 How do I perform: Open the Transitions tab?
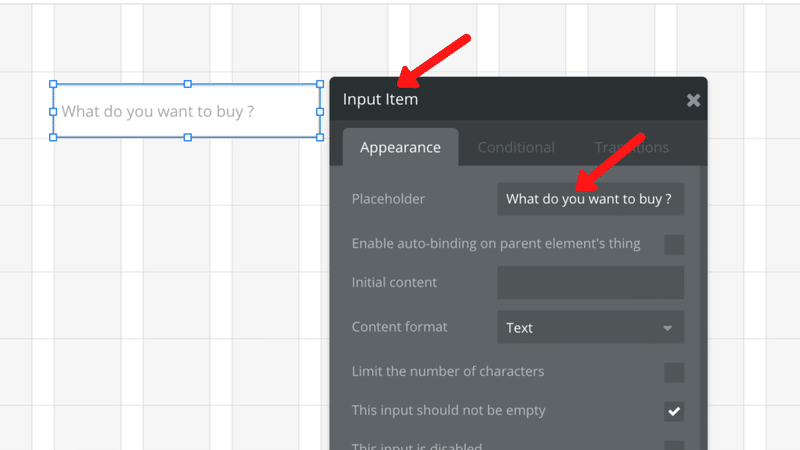click(631, 147)
